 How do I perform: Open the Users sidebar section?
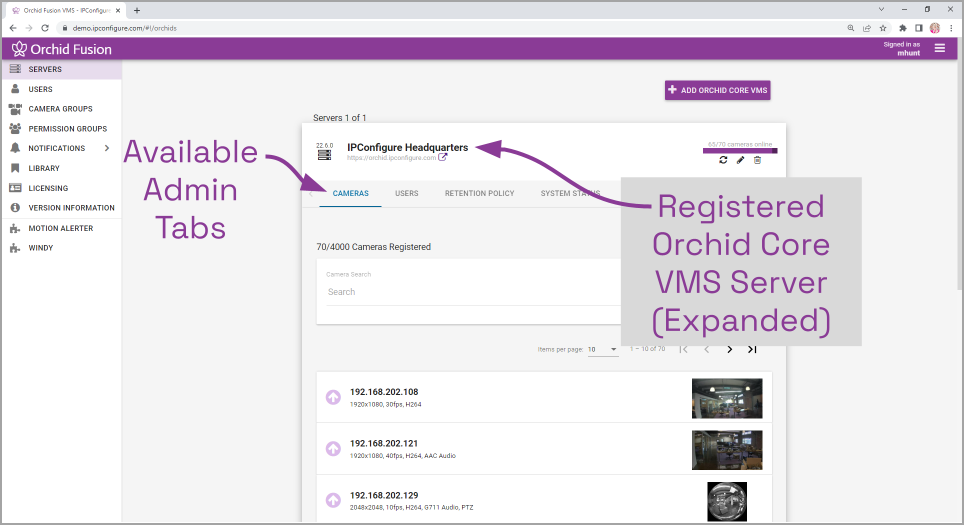(61, 89)
